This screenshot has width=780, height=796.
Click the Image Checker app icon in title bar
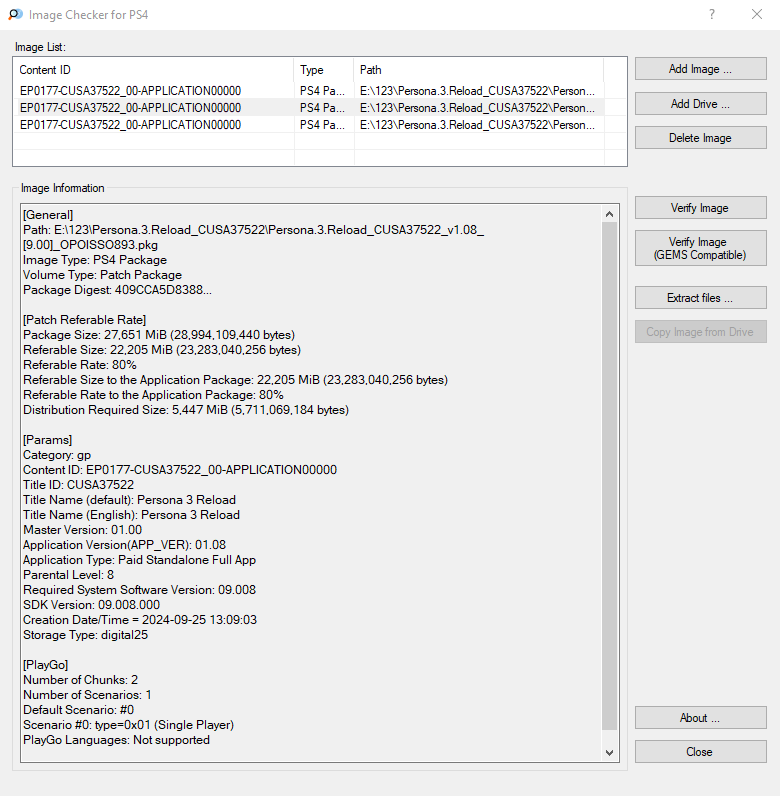point(15,14)
